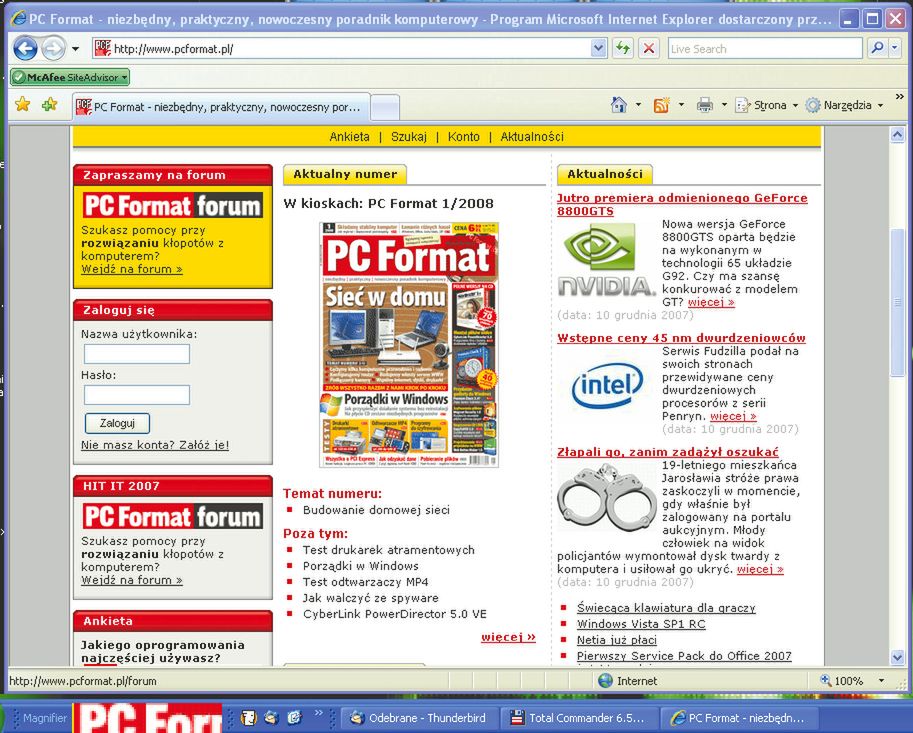Click the NVIDIA logo thumbnail
913x733 pixels.
pyautogui.click(x=606, y=261)
